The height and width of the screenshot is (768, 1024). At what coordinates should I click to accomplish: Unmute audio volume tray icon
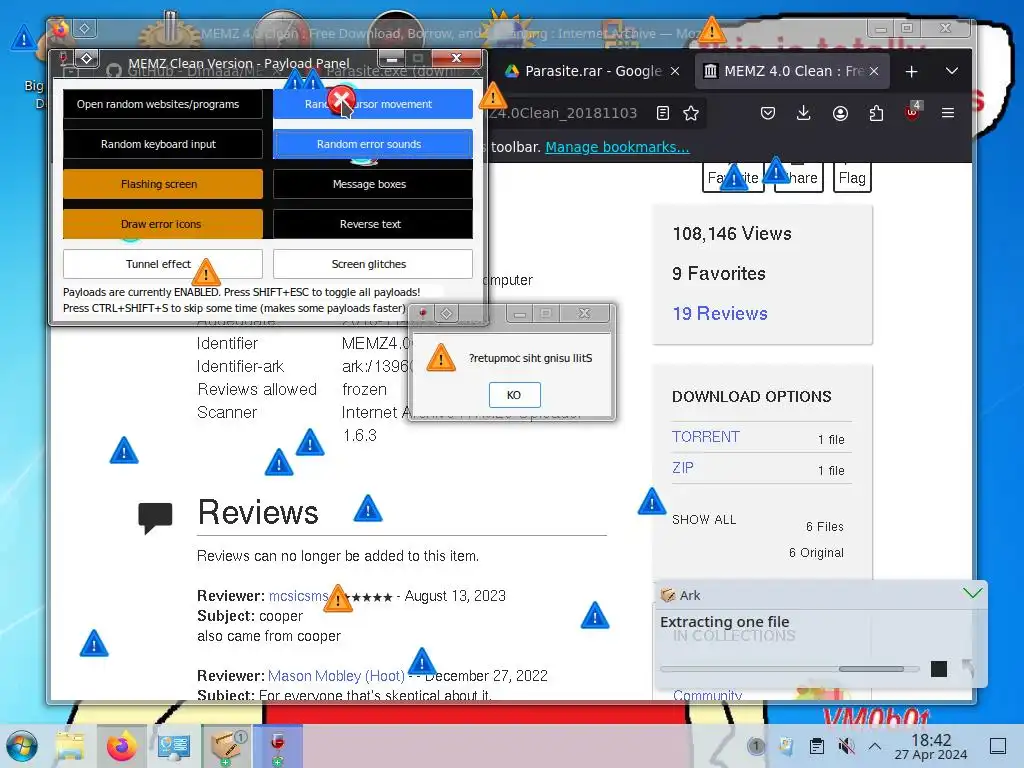(x=846, y=746)
